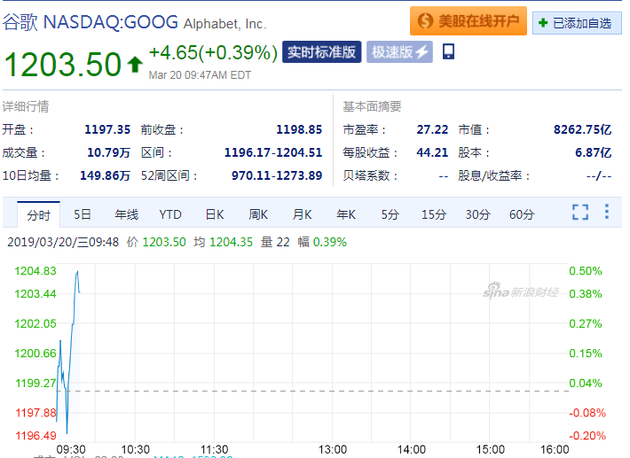630x458 pixels.
Task: Select the 年K chart tab
Action: point(346,215)
